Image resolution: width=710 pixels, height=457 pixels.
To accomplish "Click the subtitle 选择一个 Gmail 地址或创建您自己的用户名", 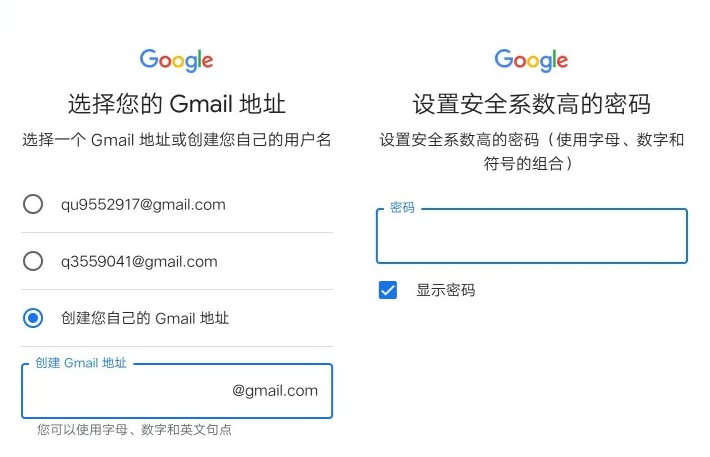I will point(177,140).
